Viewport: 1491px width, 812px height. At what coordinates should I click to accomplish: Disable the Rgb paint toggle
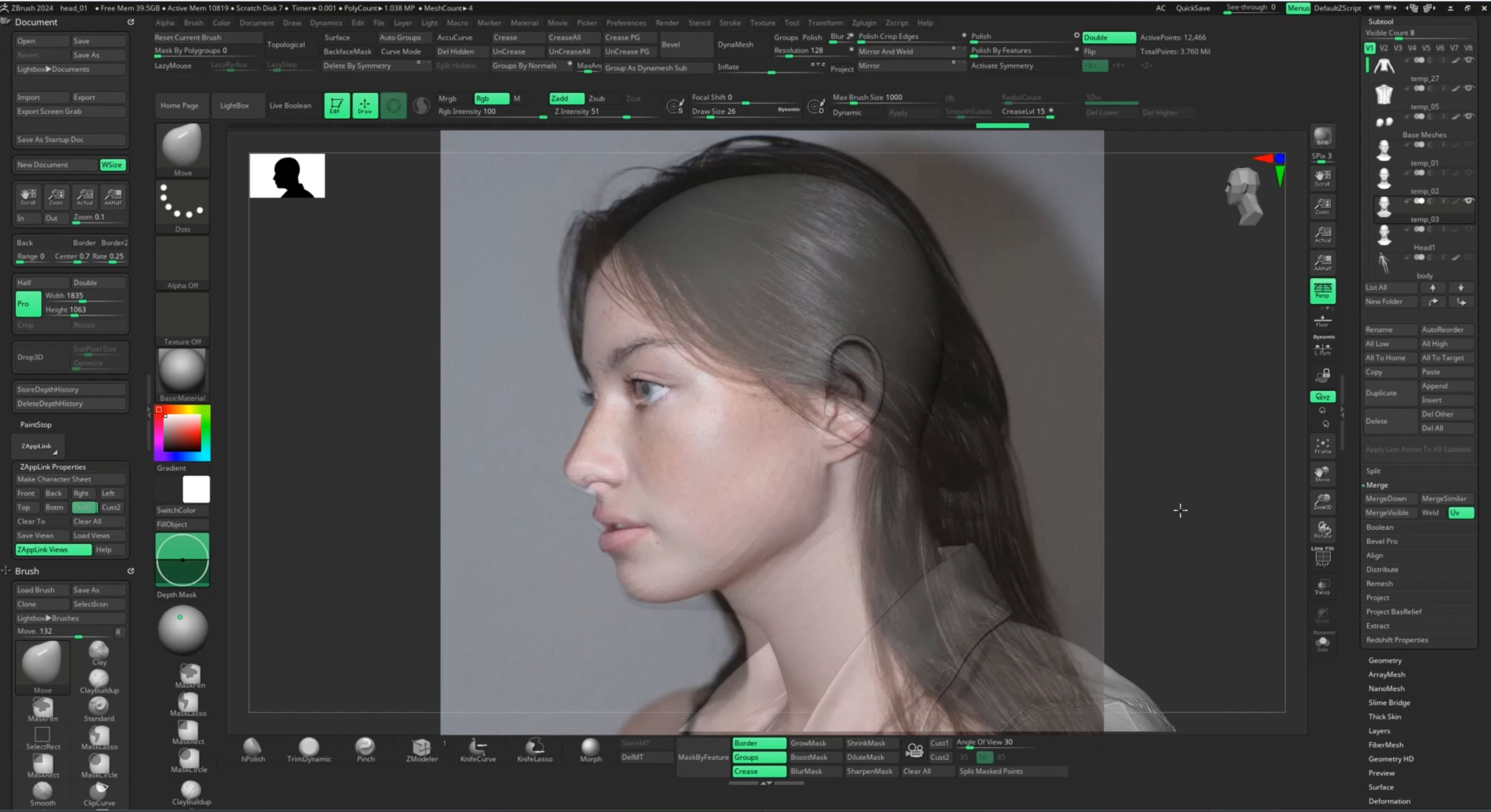491,98
